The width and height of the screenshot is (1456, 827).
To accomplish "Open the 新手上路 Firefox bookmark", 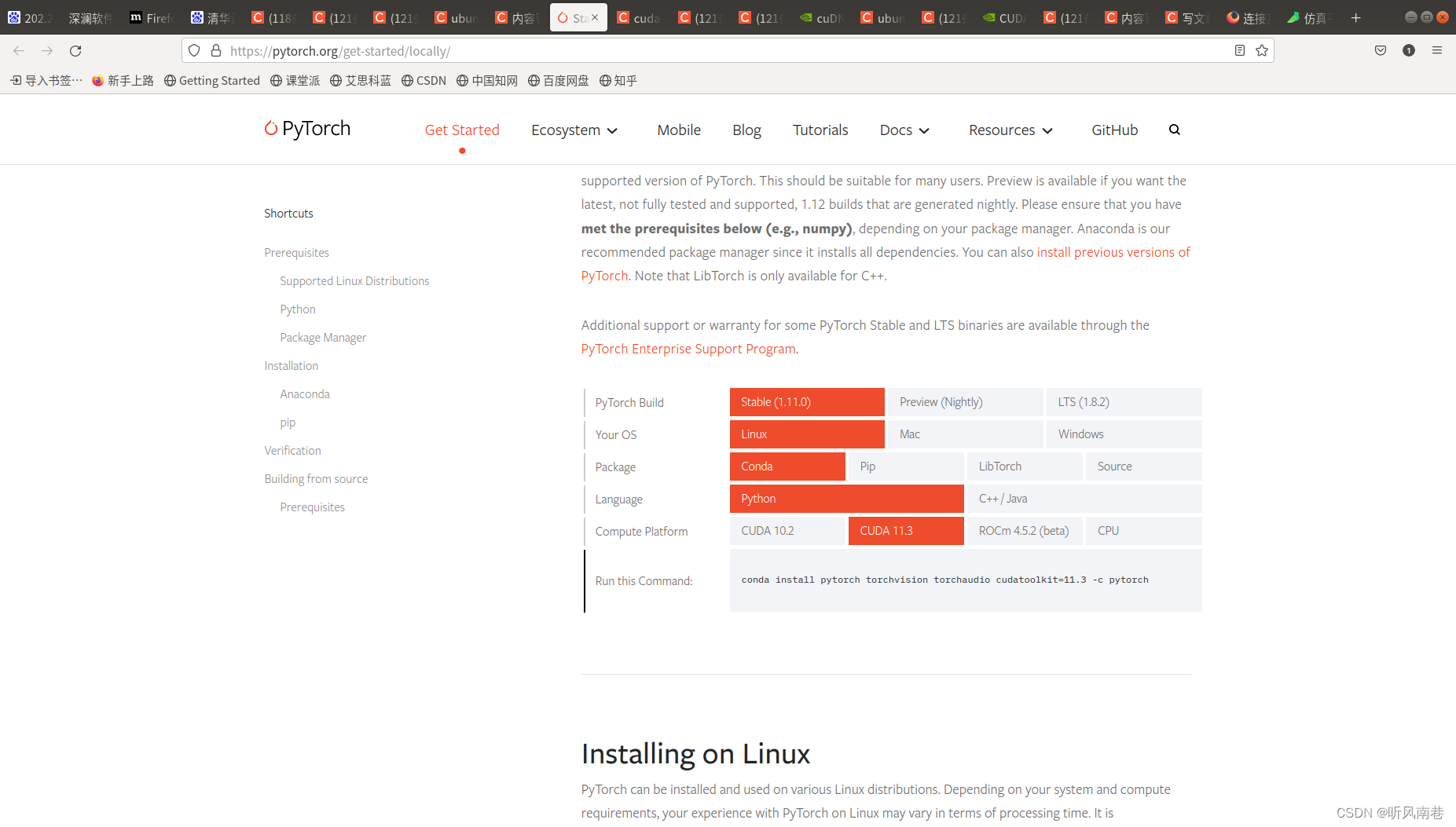I will tap(123, 80).
